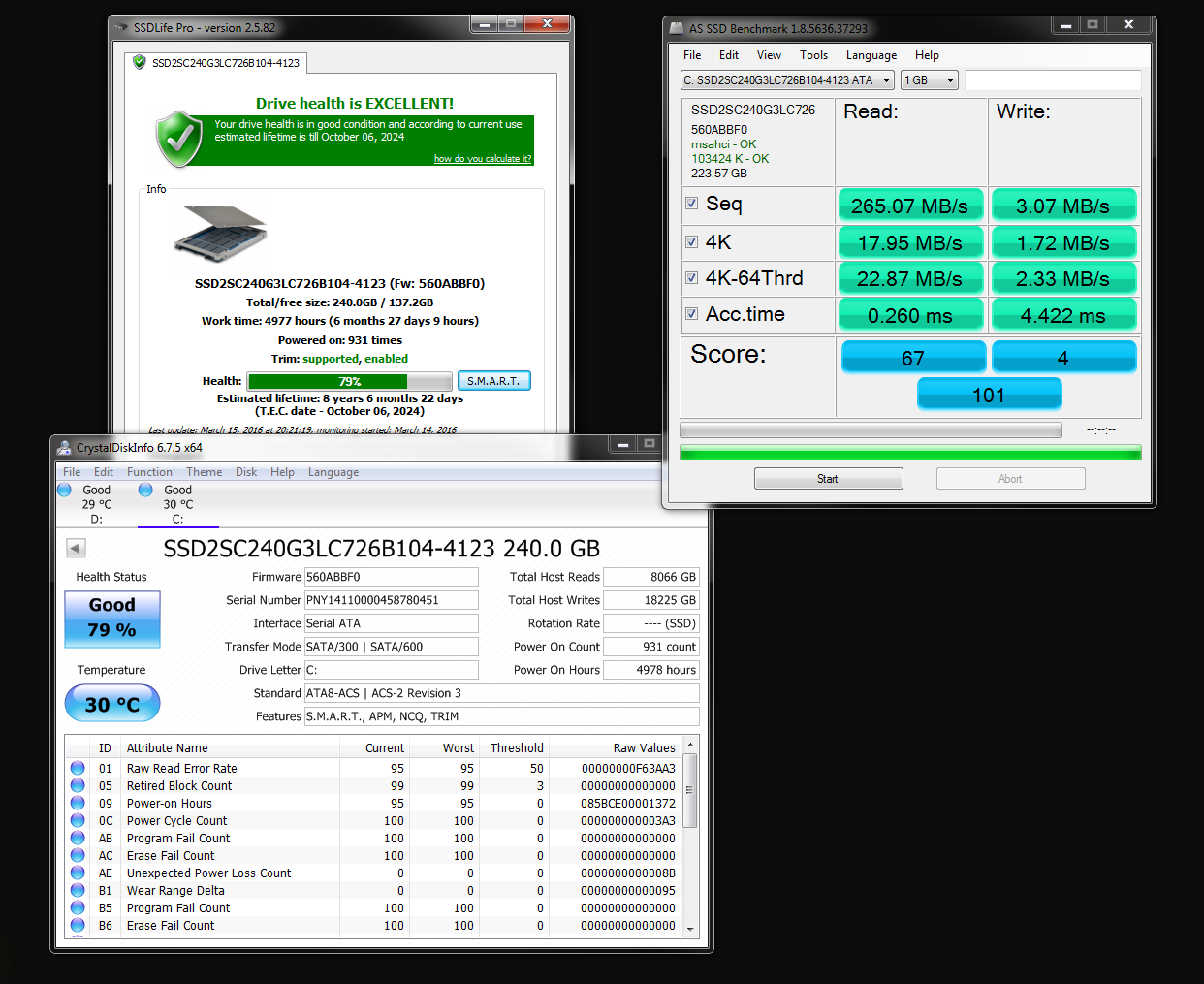Viewport: 1204px width, 984px height.
Task: Disable the Seq benchmark test
Action: click(691, 205)
